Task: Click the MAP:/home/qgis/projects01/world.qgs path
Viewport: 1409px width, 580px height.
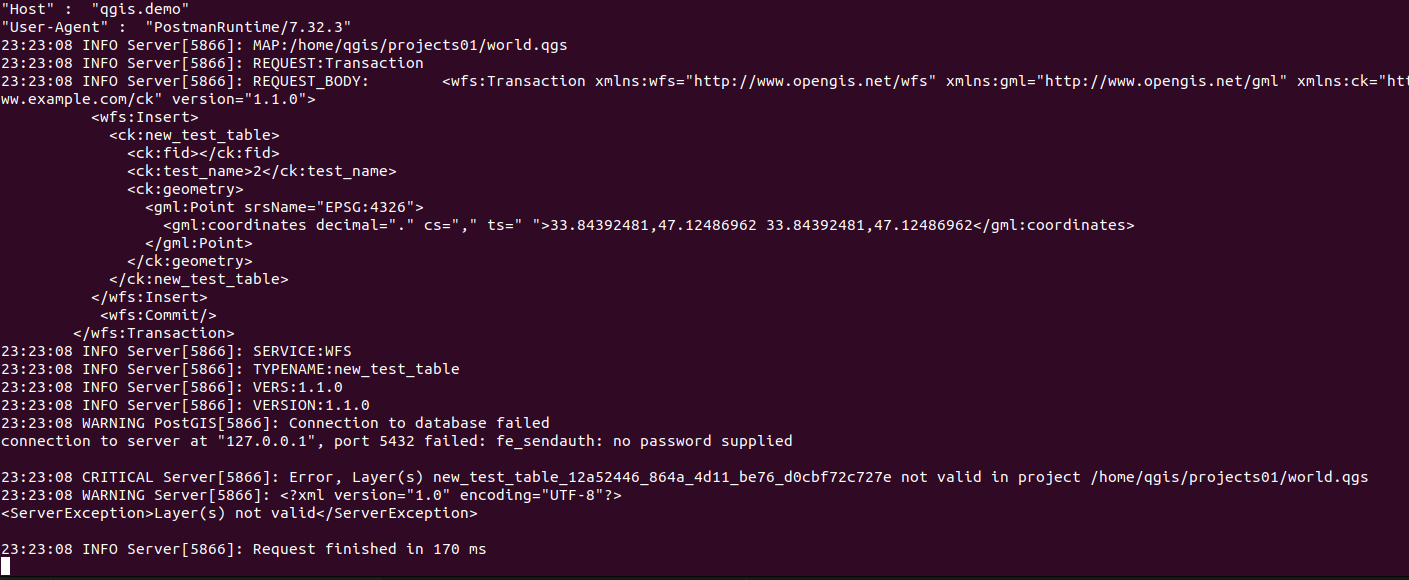Action: pos(410,45)
